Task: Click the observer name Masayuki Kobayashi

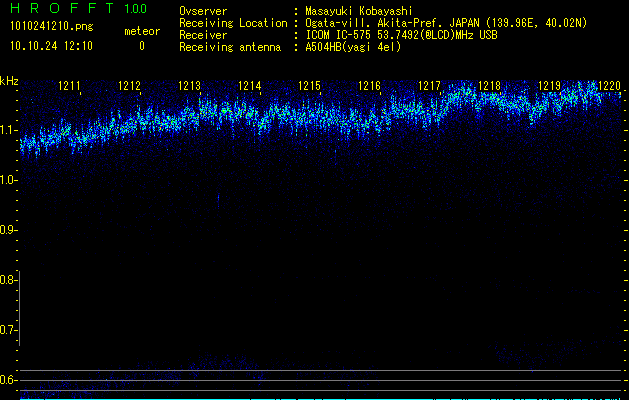Action: (x=358, y=11)
